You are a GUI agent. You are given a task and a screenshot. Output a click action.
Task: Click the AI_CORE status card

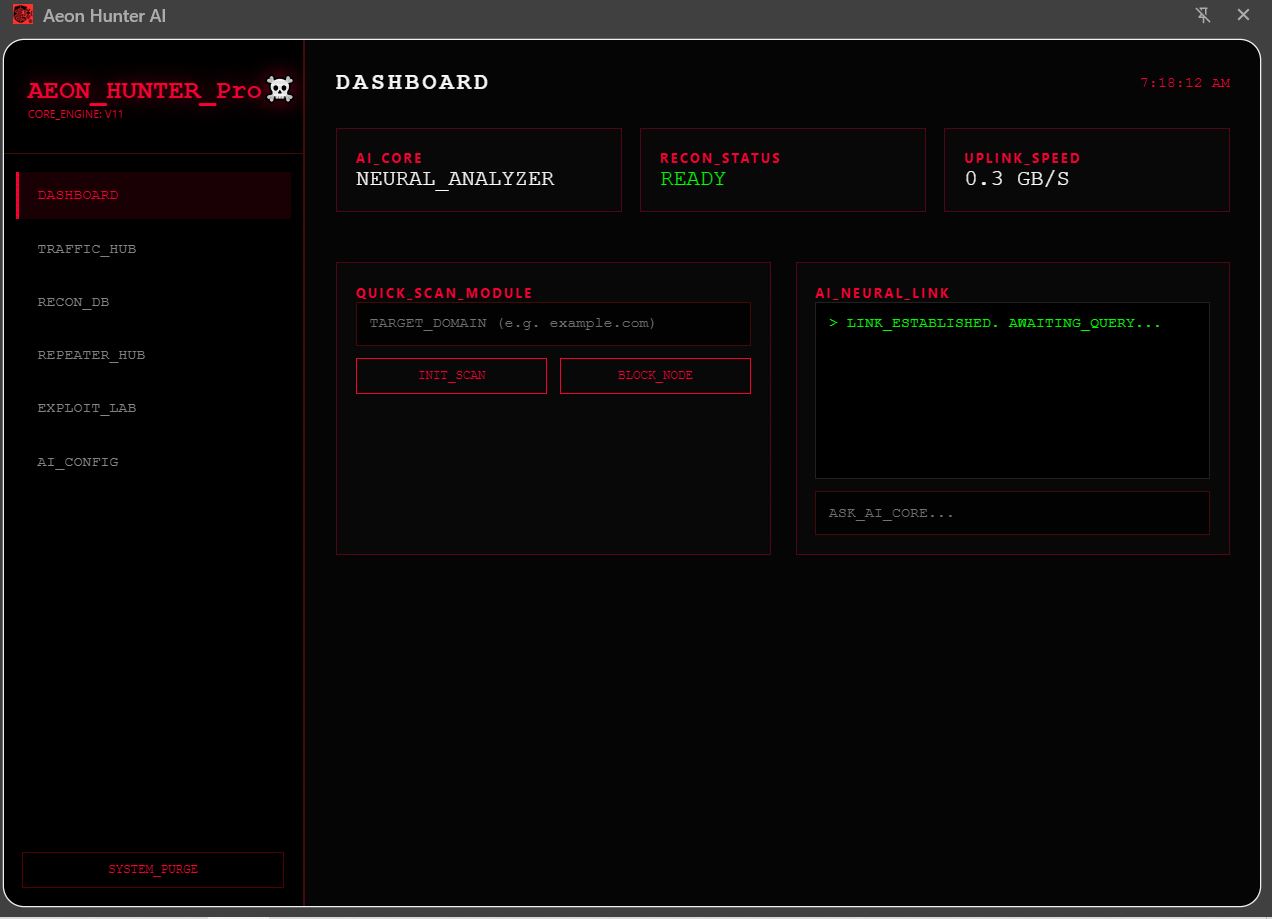tap(479, 170)
